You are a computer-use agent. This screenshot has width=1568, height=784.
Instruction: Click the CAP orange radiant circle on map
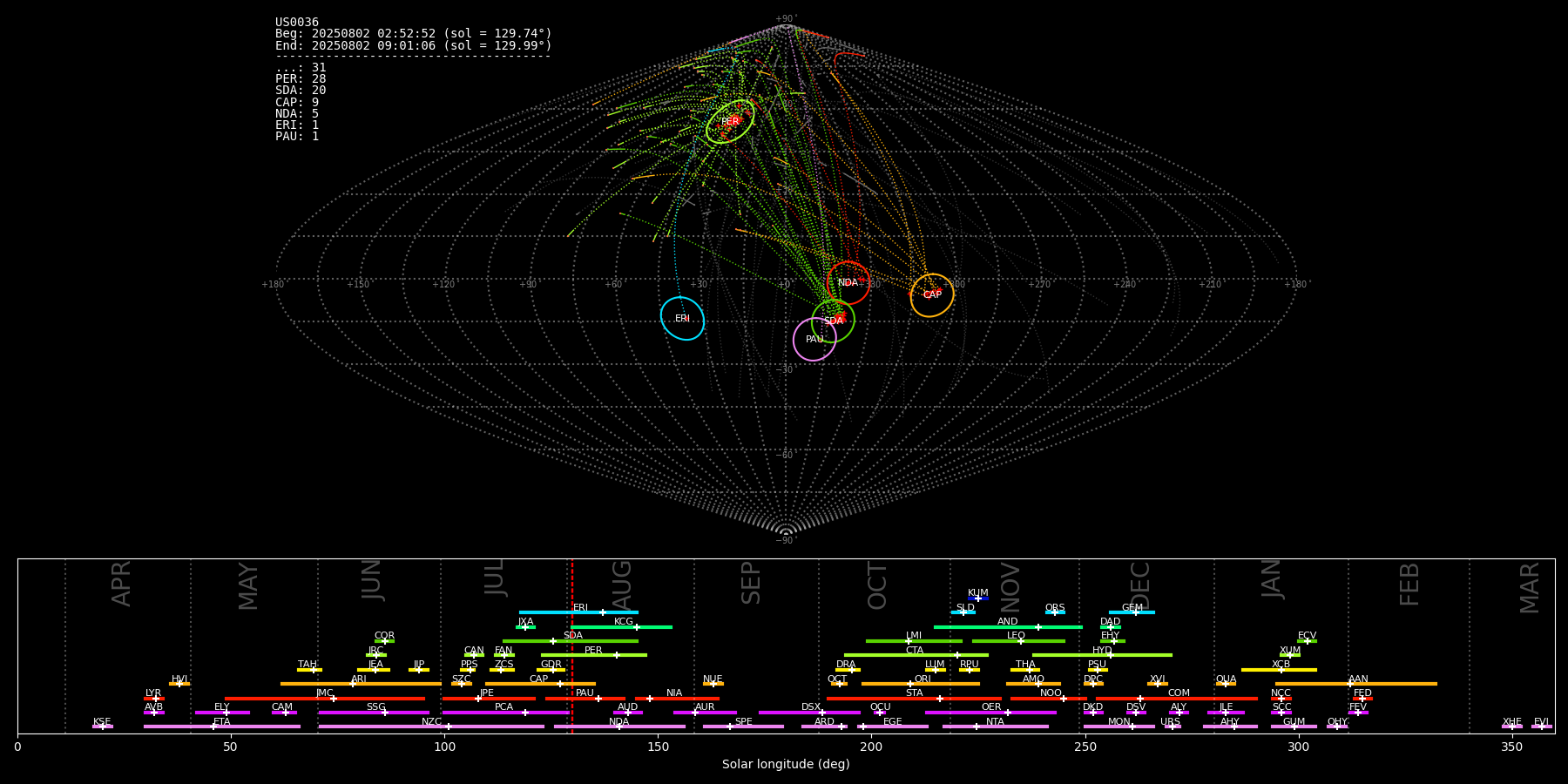point(932,295)
